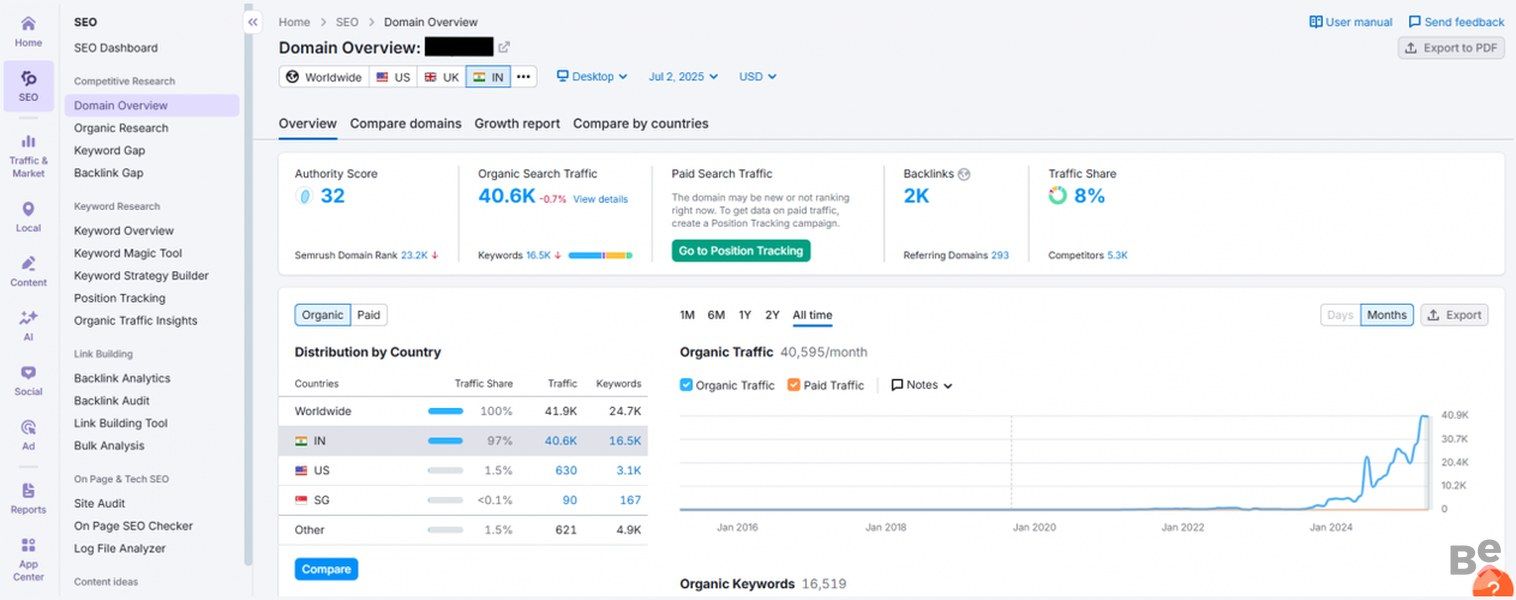Open the AI sparkle icon
The image size is (1516, 600).
coord(28,319)
